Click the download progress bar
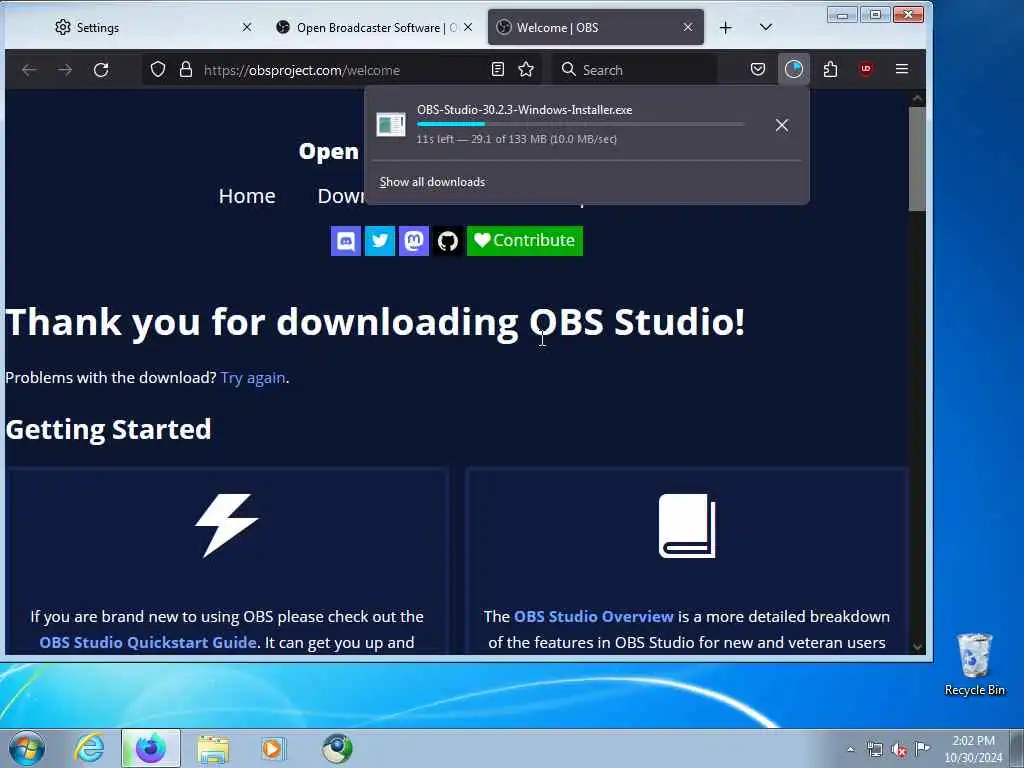This screenshot has height=768, width=1024. click(x=580, y=124)
